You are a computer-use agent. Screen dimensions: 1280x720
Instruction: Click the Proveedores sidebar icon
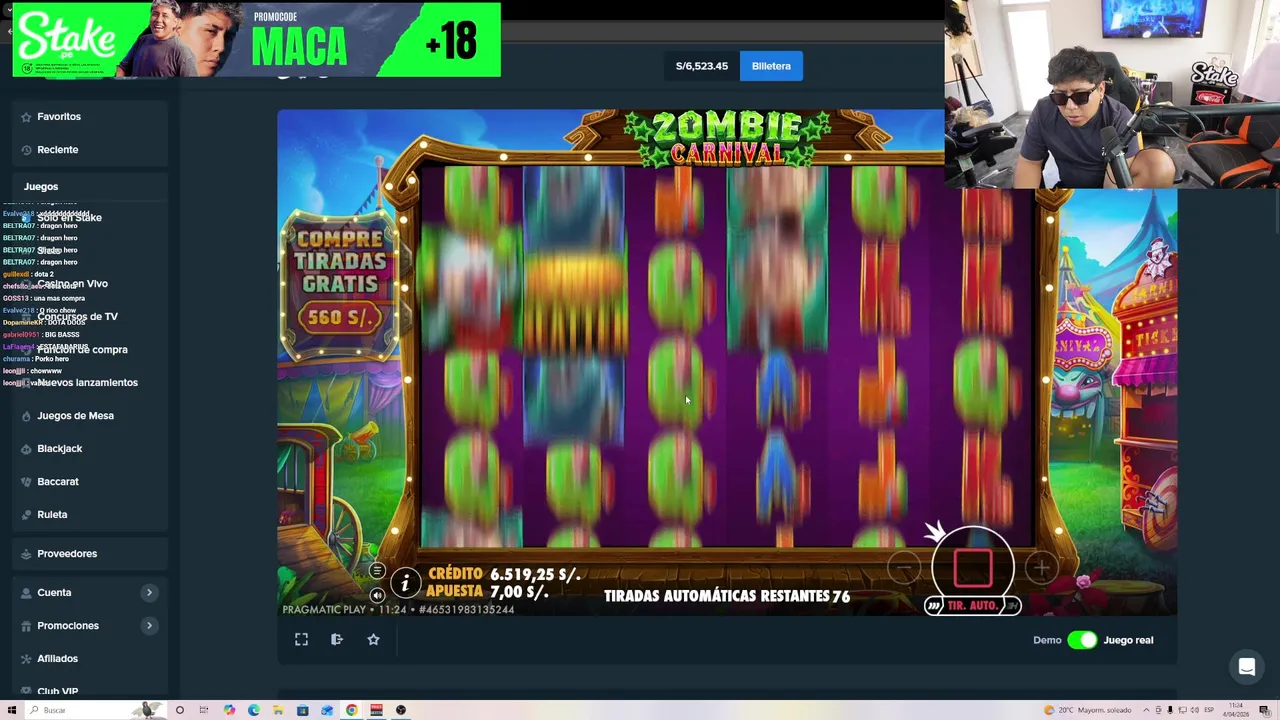[26, 554]
